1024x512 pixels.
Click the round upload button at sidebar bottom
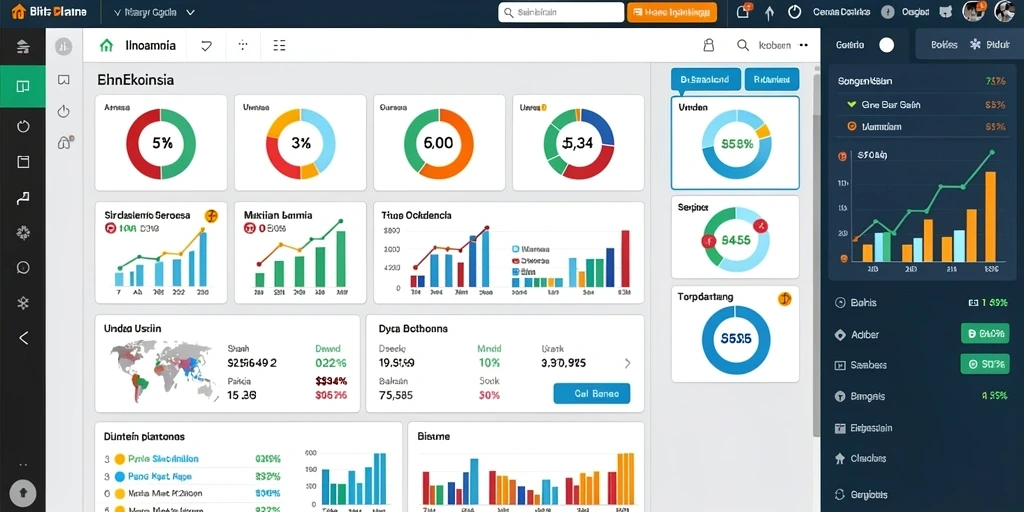pos(23,493)
